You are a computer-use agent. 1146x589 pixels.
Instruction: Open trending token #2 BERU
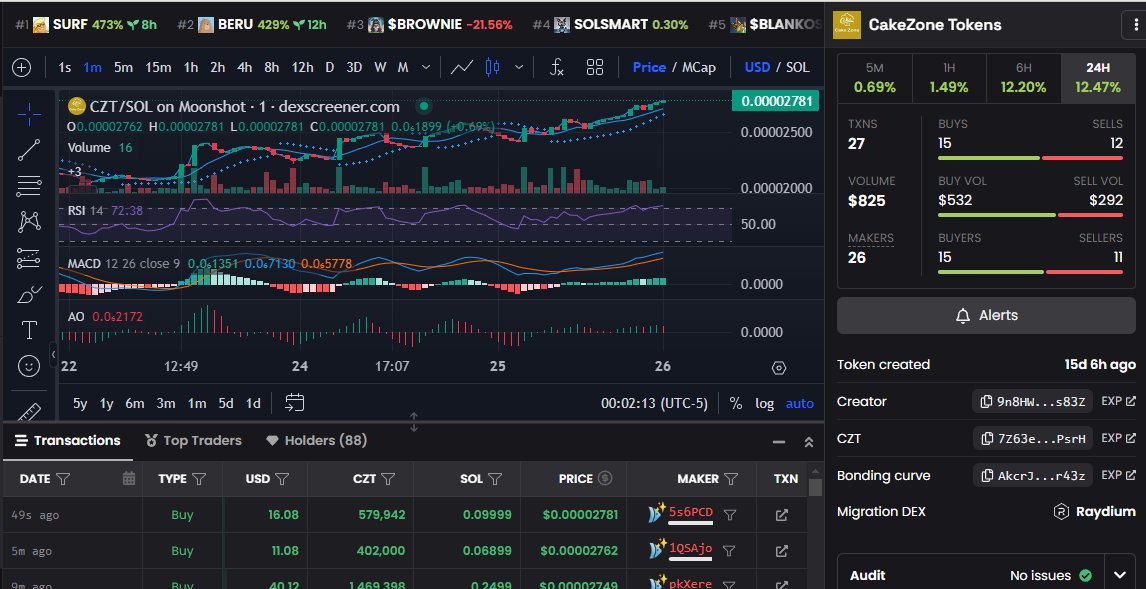[x=252, y=24]
